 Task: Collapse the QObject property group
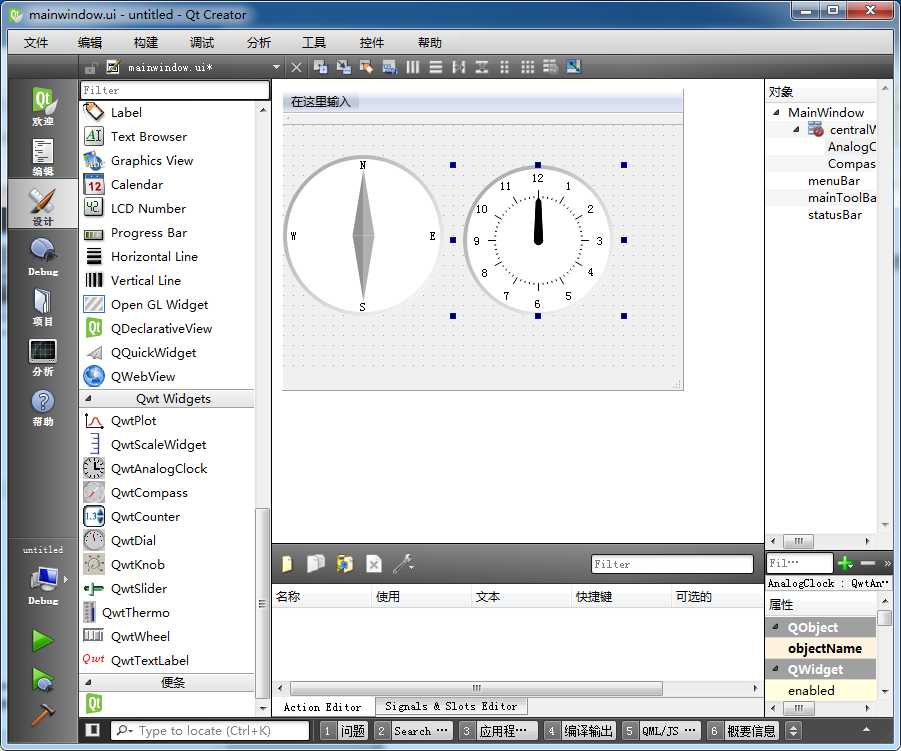tap(776, 627)
